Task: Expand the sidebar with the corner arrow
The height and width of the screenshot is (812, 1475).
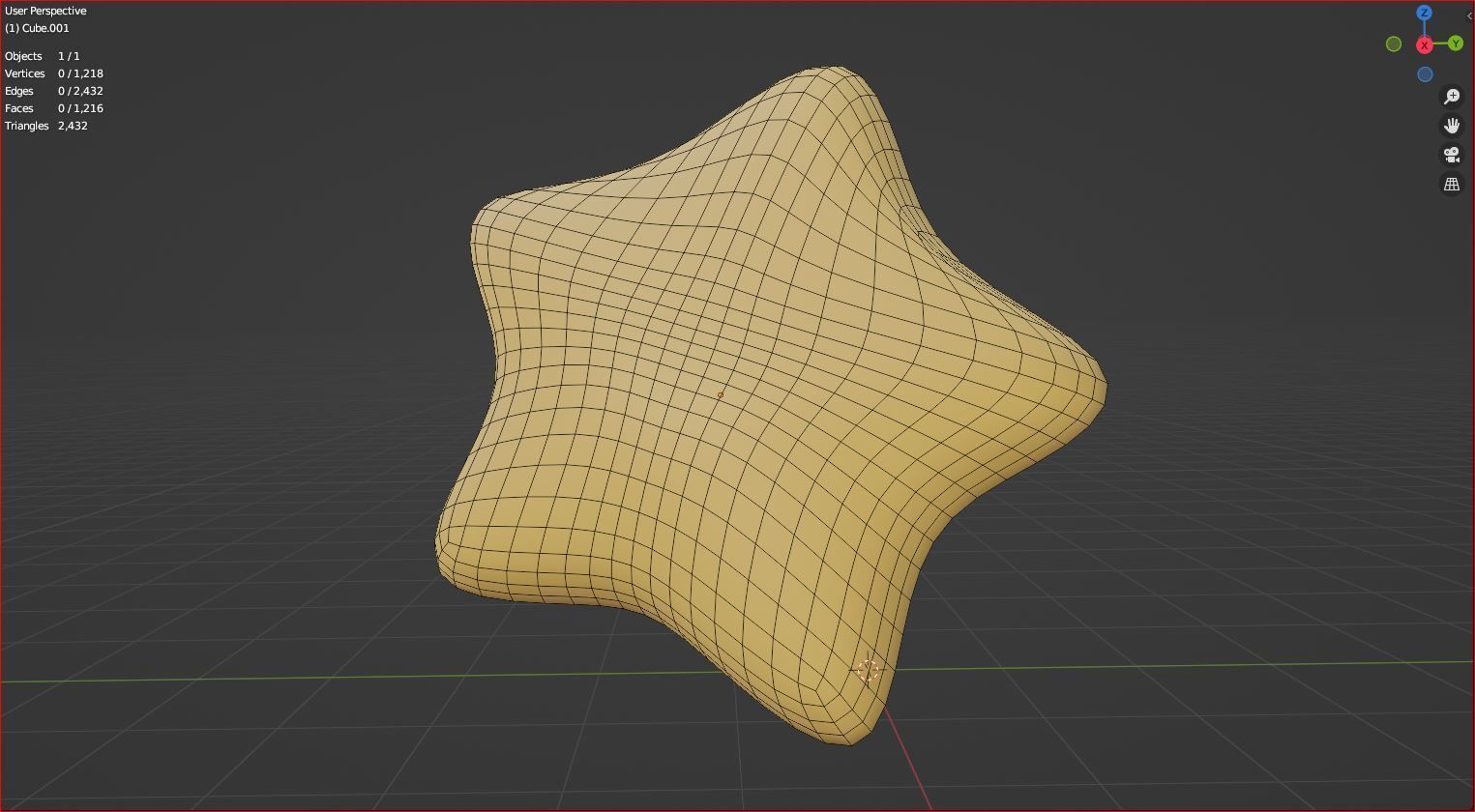Action: point(1469,15)
